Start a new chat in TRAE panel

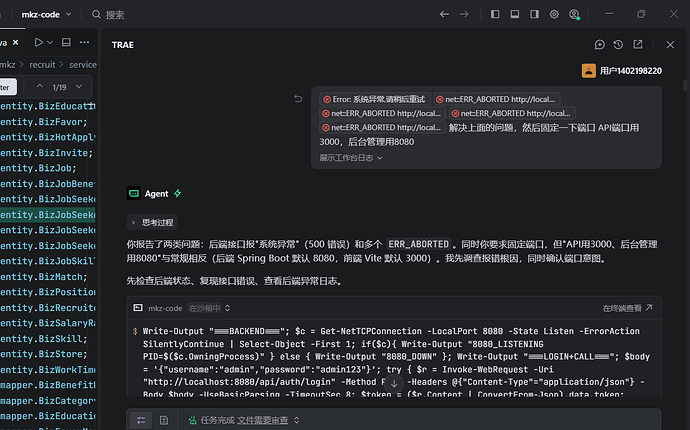(599, 44)
